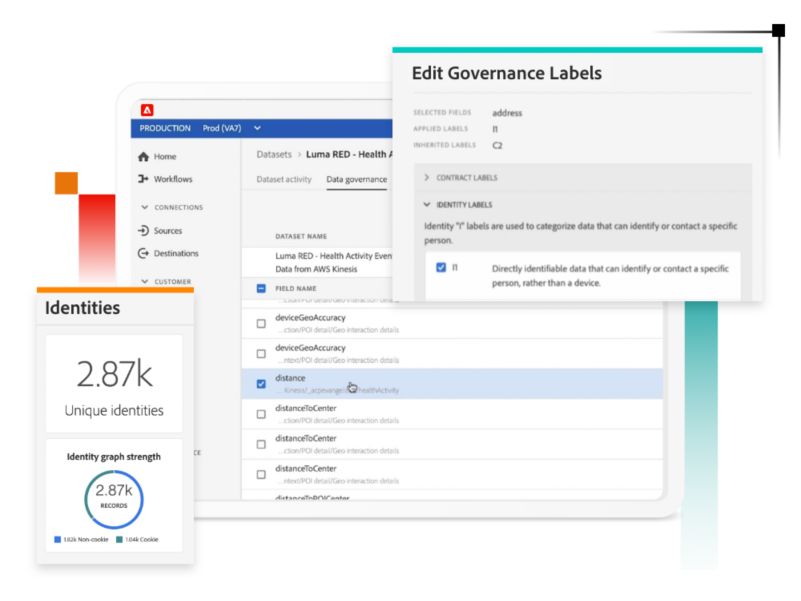Uncheck the I1 identity label checkbox
801x601 pixels.
[441, 267]
